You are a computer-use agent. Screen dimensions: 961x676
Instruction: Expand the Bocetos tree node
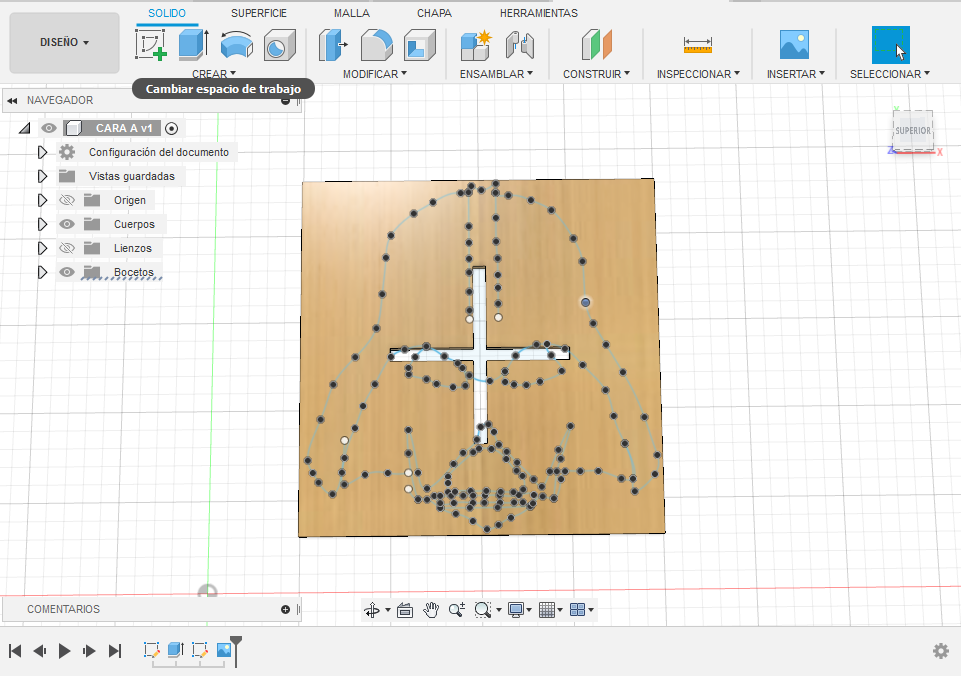(42, 272)
